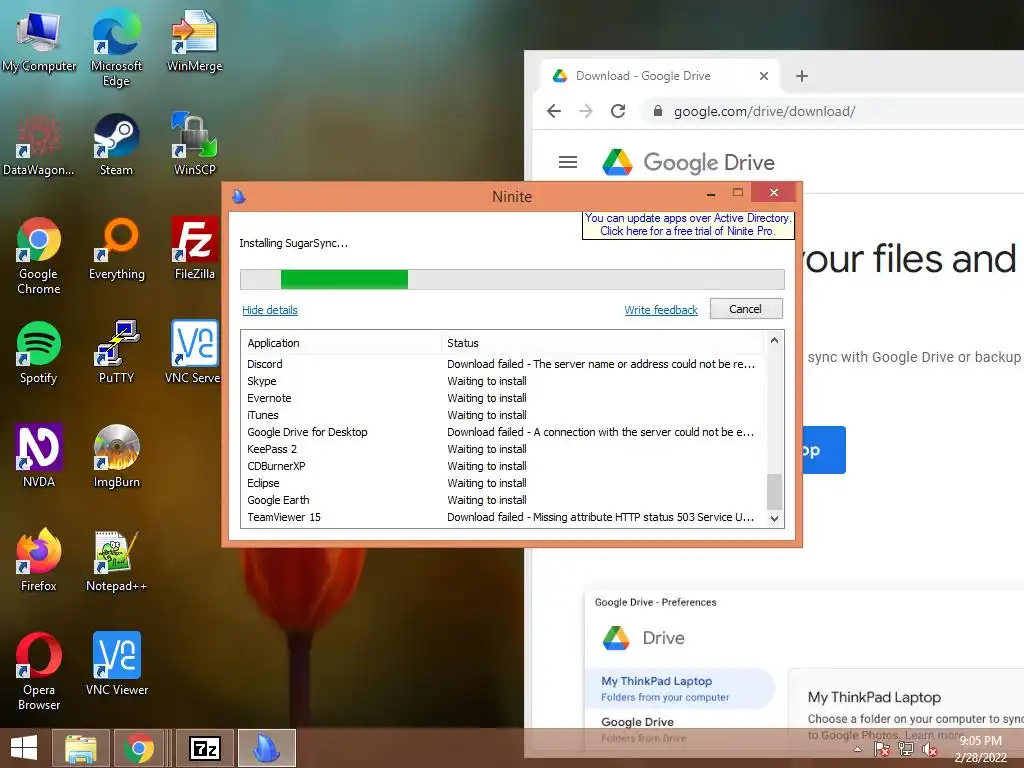This screenshot has height=768, width=1024.
Task: Open the Everything search shortcut
Action: click(116, 249)
